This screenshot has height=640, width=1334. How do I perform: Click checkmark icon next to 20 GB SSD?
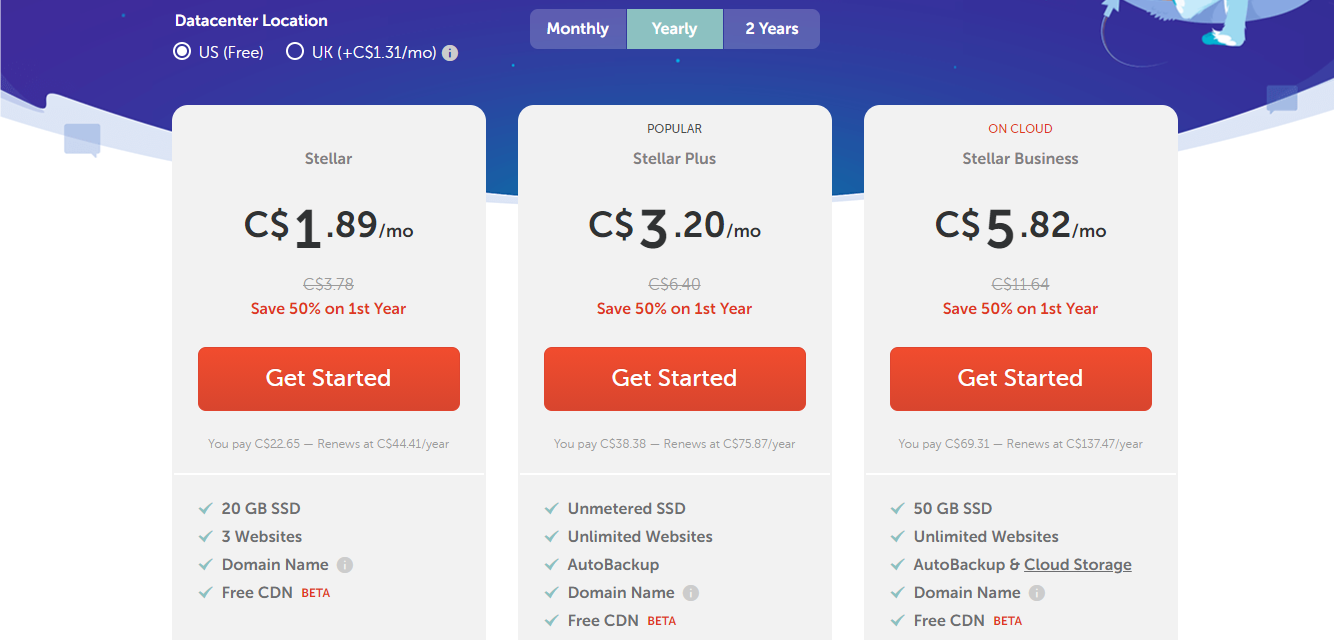coord(206,509)
